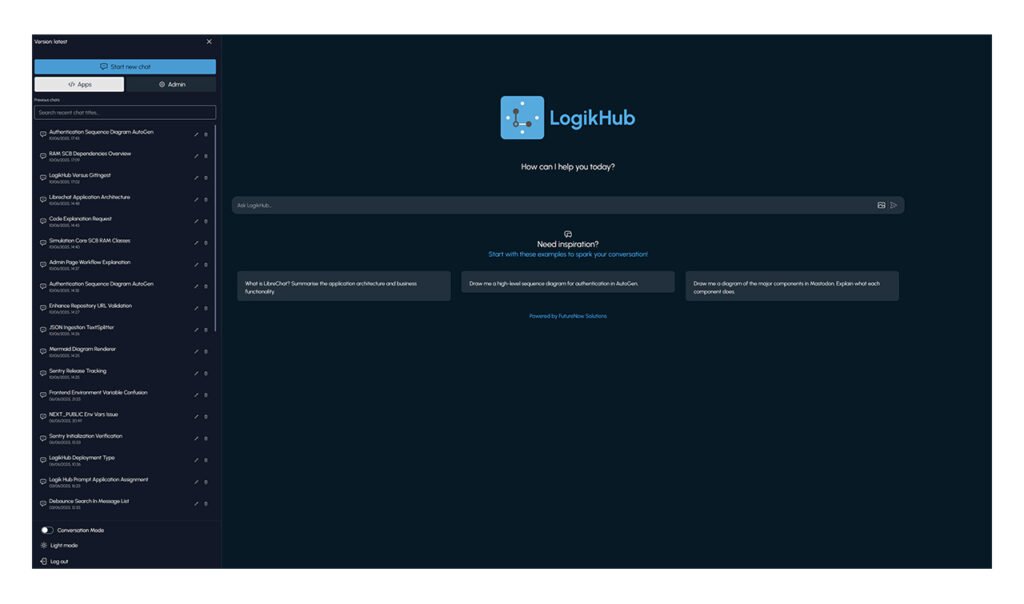Open the Enhance Repository URL Validation chat
This screenshot has height=604, width=1024.
coord(90,308)
